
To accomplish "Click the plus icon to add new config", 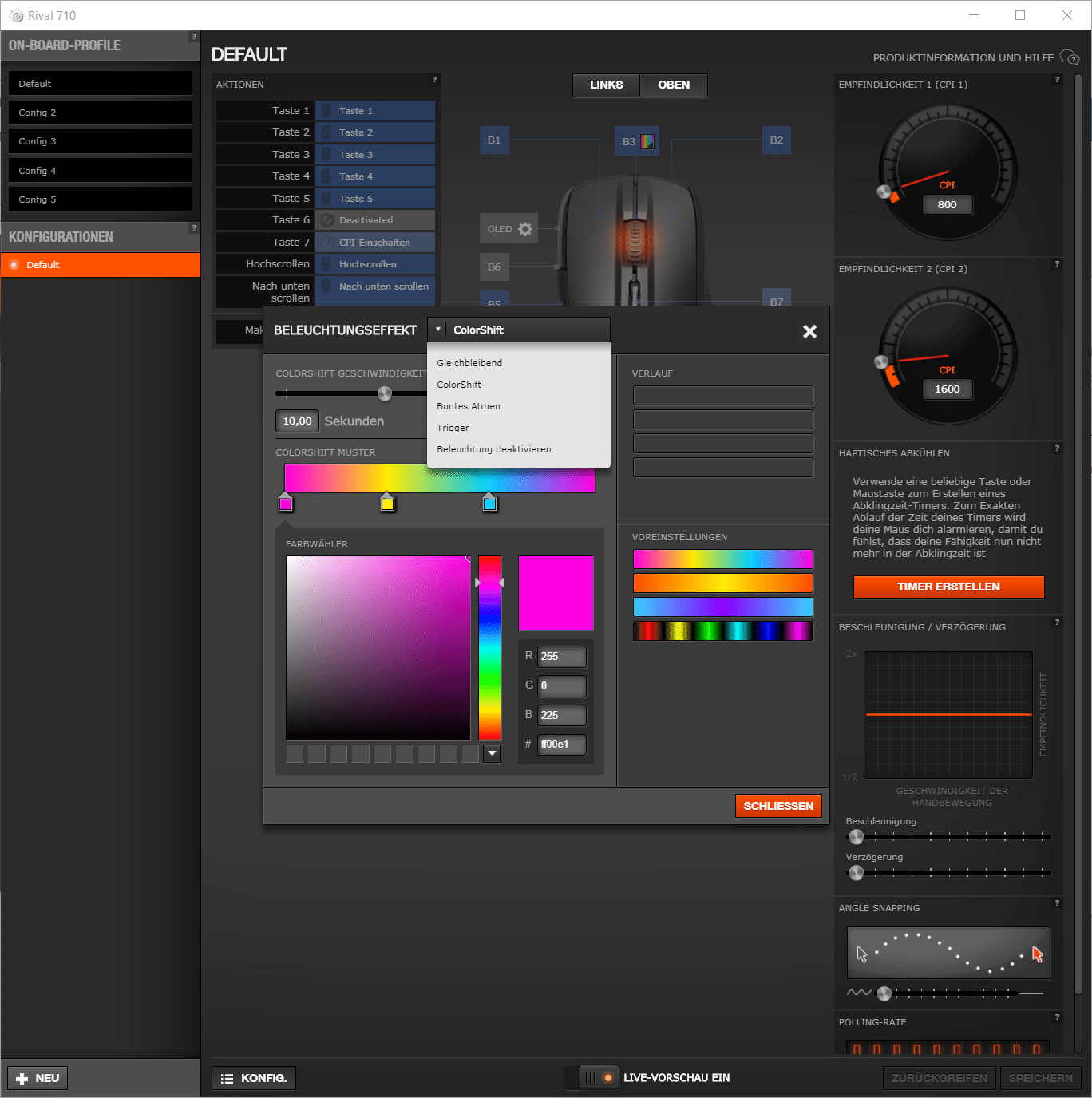I will point(22,1078).
